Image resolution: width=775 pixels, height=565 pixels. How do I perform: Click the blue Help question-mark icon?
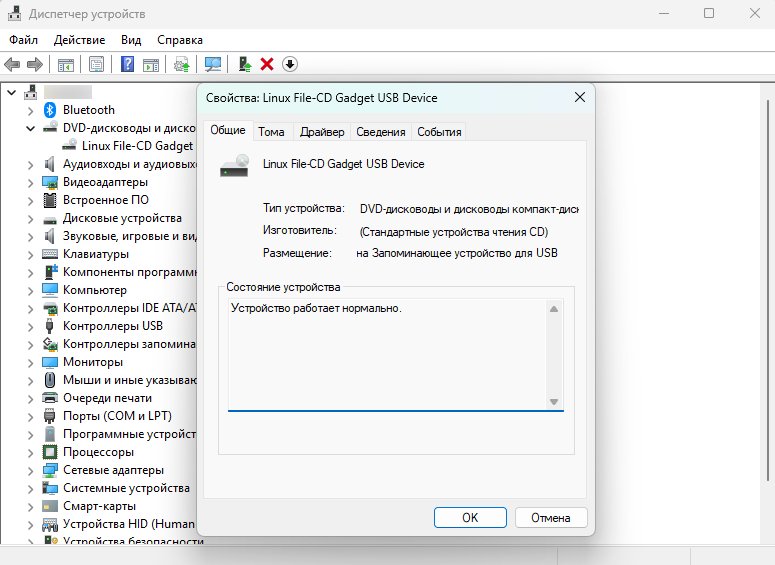[128, 64]
